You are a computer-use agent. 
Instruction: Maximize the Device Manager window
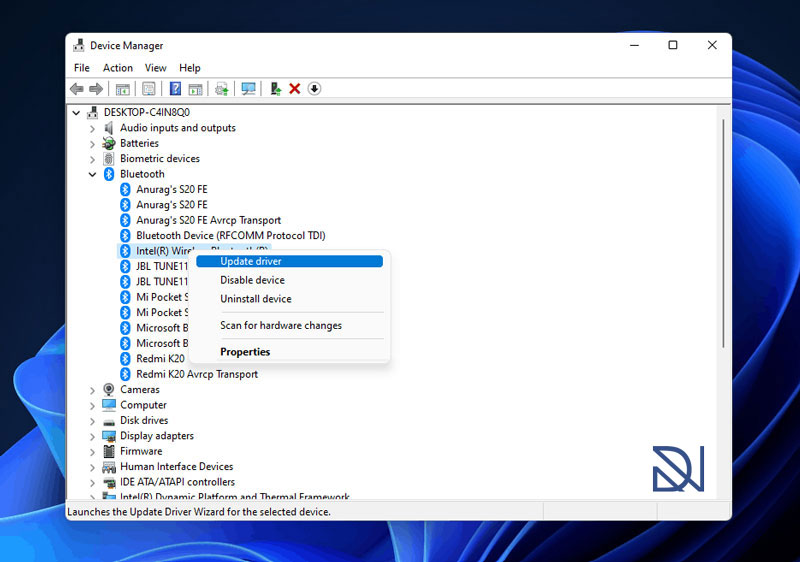click(x=673, y=45)
